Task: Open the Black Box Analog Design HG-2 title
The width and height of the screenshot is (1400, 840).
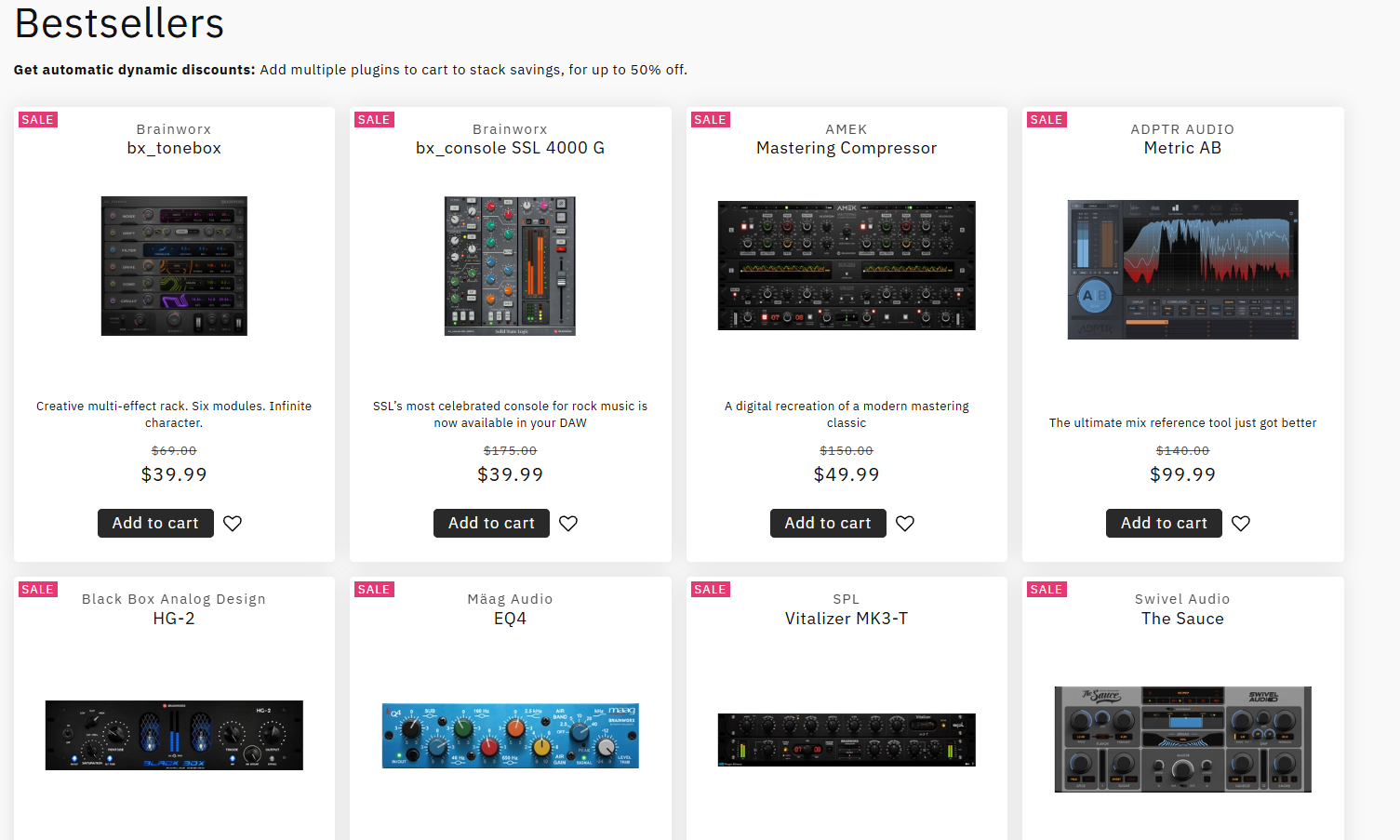Action: point(173,618)
